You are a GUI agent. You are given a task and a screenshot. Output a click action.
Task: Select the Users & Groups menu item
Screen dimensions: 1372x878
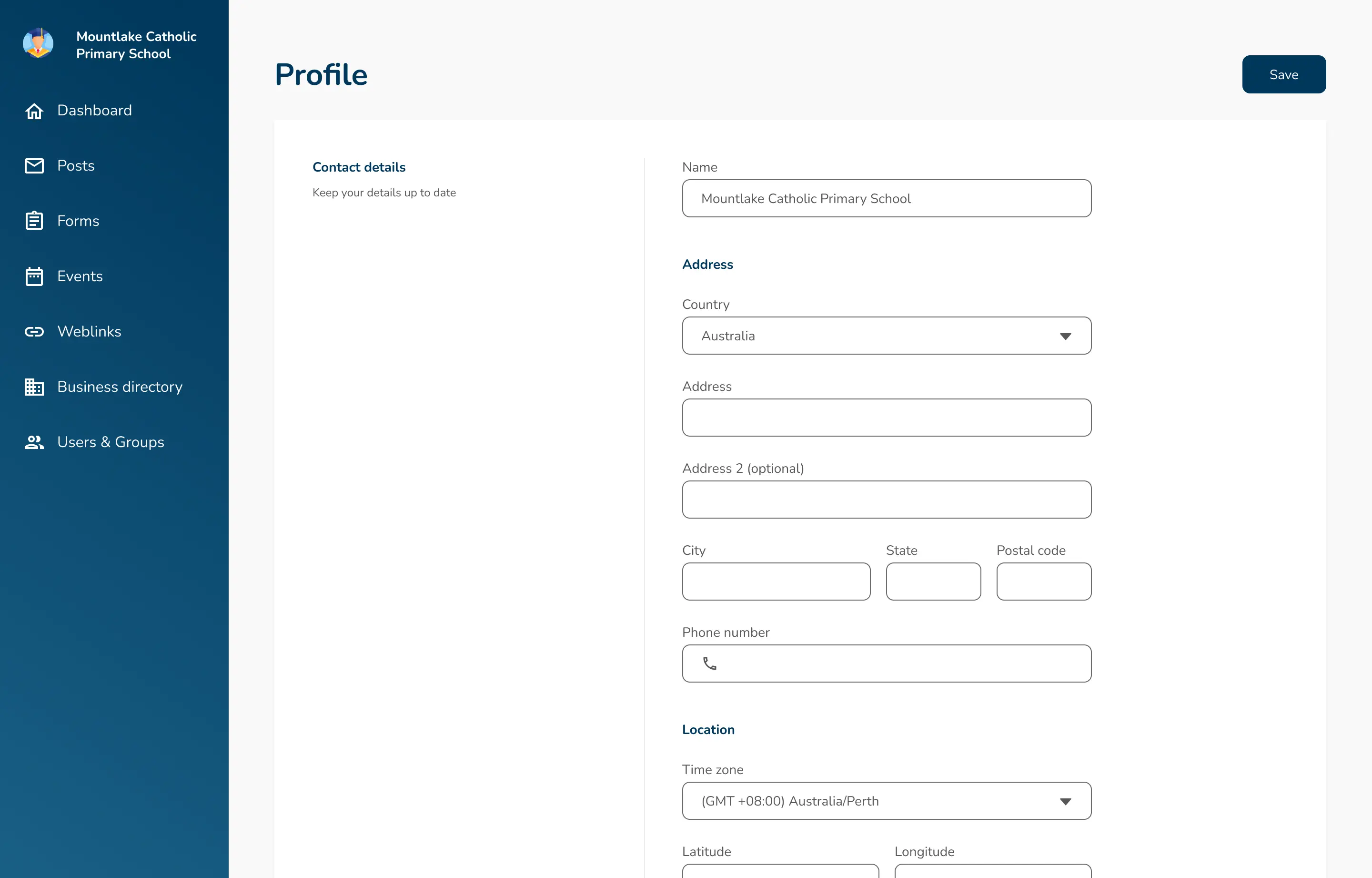(x=110, y=442)
